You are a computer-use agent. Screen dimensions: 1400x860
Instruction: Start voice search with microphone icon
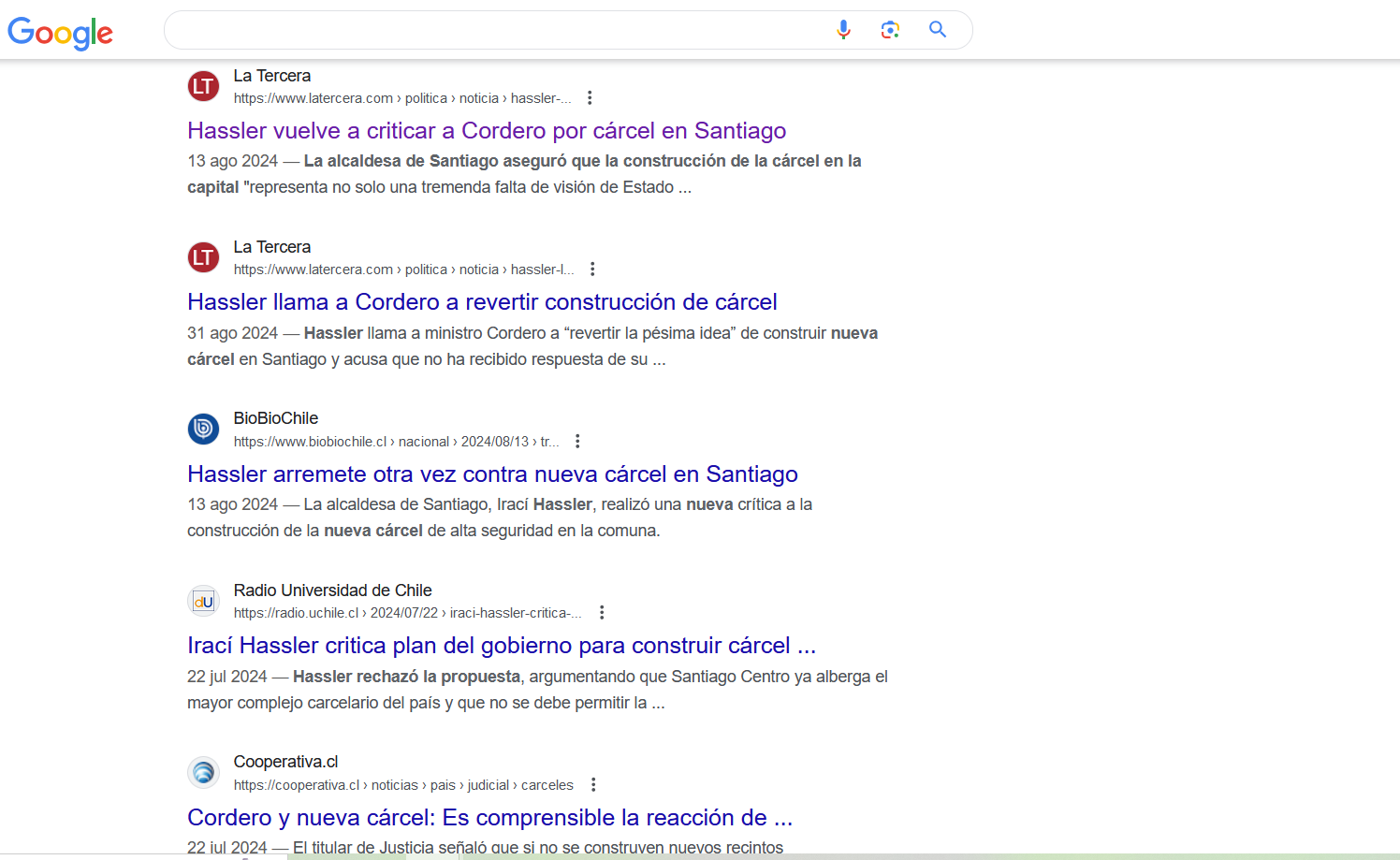click(843, 30)
